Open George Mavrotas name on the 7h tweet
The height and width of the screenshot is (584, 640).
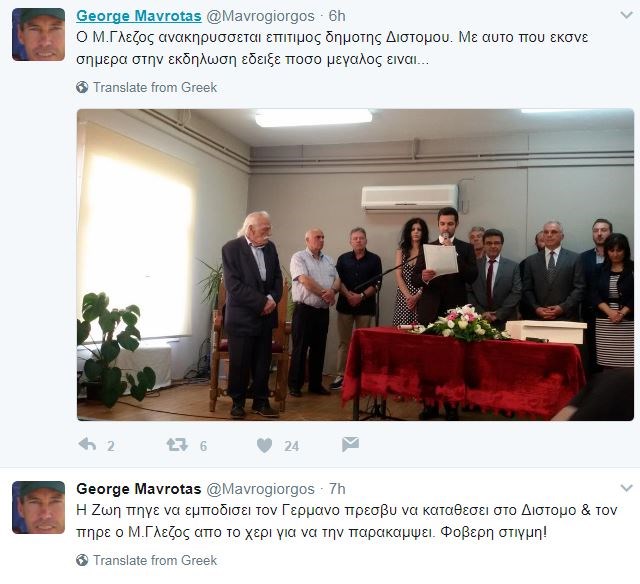click(x=139, y=489)
